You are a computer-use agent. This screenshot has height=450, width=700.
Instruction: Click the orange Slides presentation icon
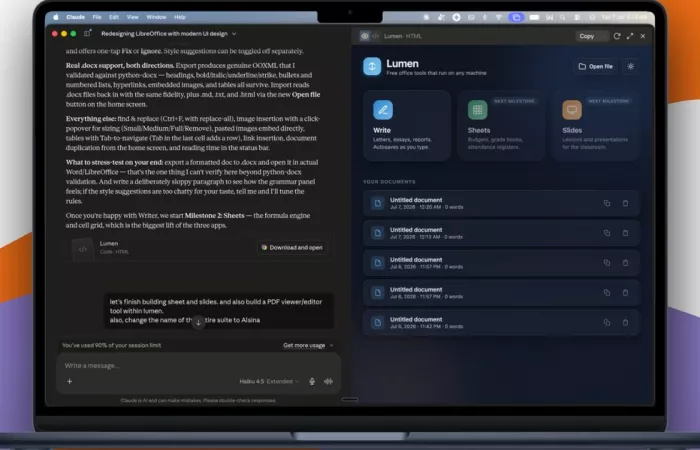(x=572, y=110)
